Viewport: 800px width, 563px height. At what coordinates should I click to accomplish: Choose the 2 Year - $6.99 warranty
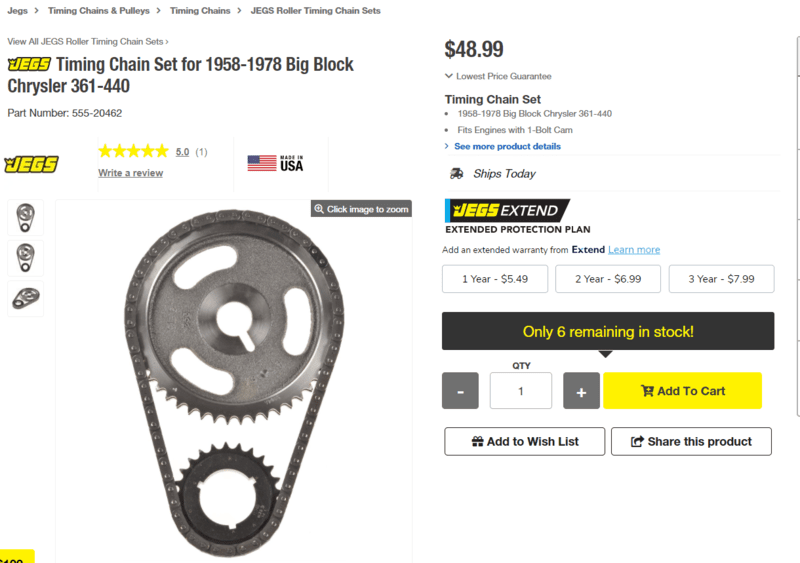(x=608, y=279)
